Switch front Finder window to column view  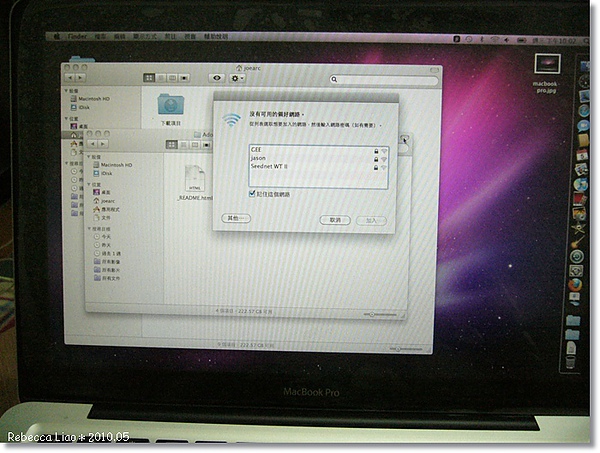195,145
